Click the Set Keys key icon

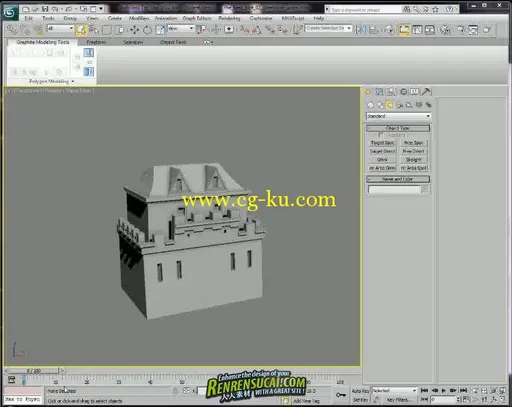coord(341,395)
